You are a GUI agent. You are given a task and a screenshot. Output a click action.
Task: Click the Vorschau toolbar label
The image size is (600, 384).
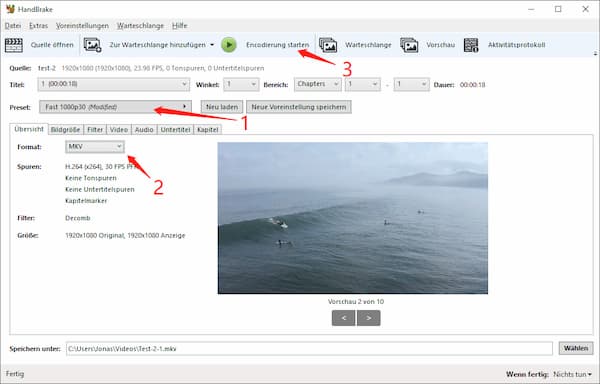coord(440,45)
